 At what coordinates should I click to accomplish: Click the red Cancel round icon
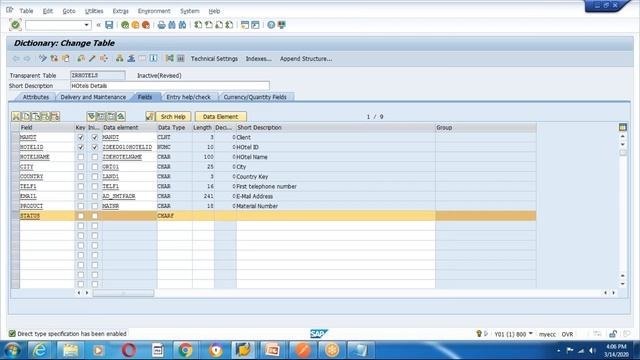click(x=145, y=25)
